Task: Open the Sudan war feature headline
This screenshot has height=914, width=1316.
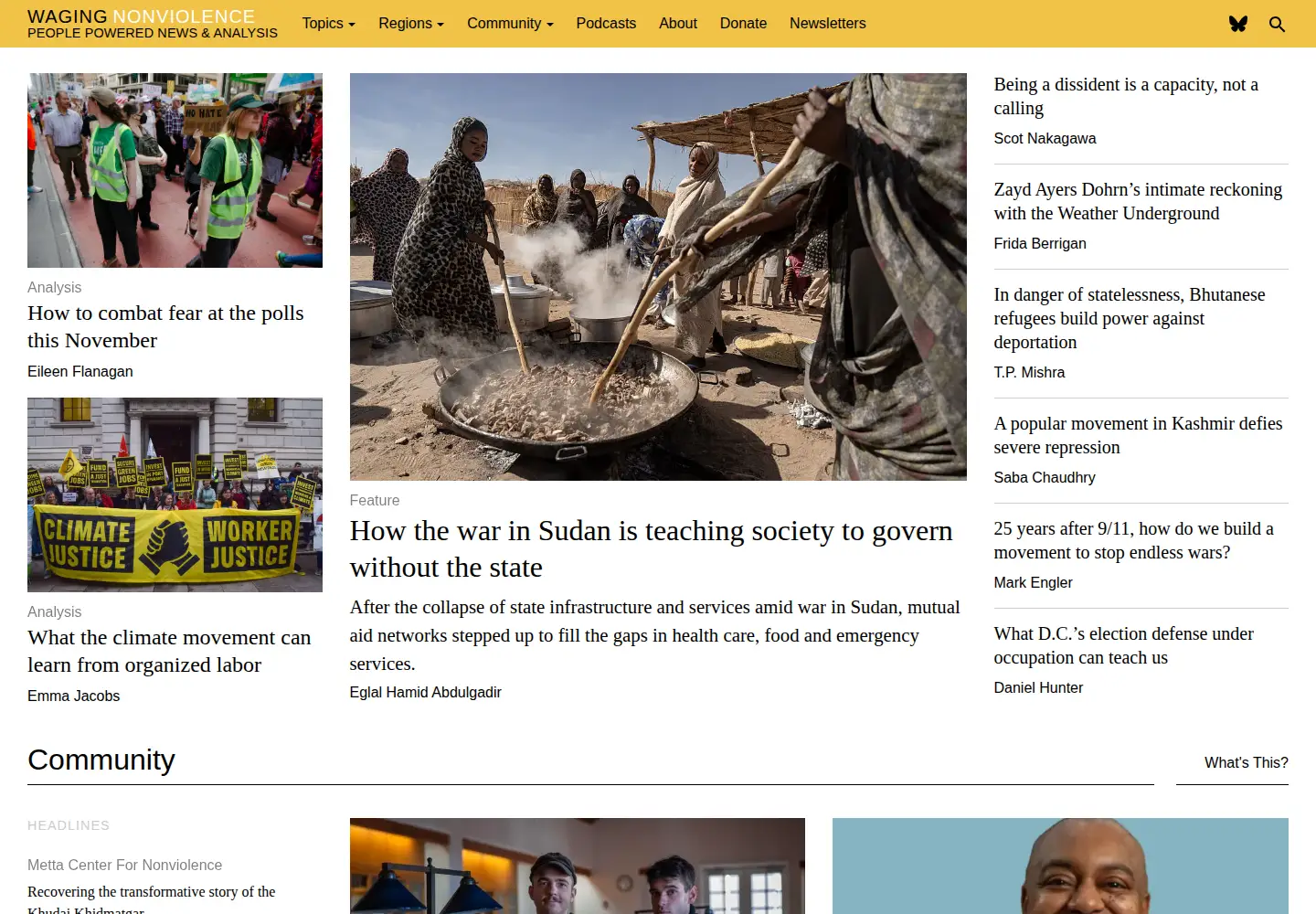Action: pos(651,548)
